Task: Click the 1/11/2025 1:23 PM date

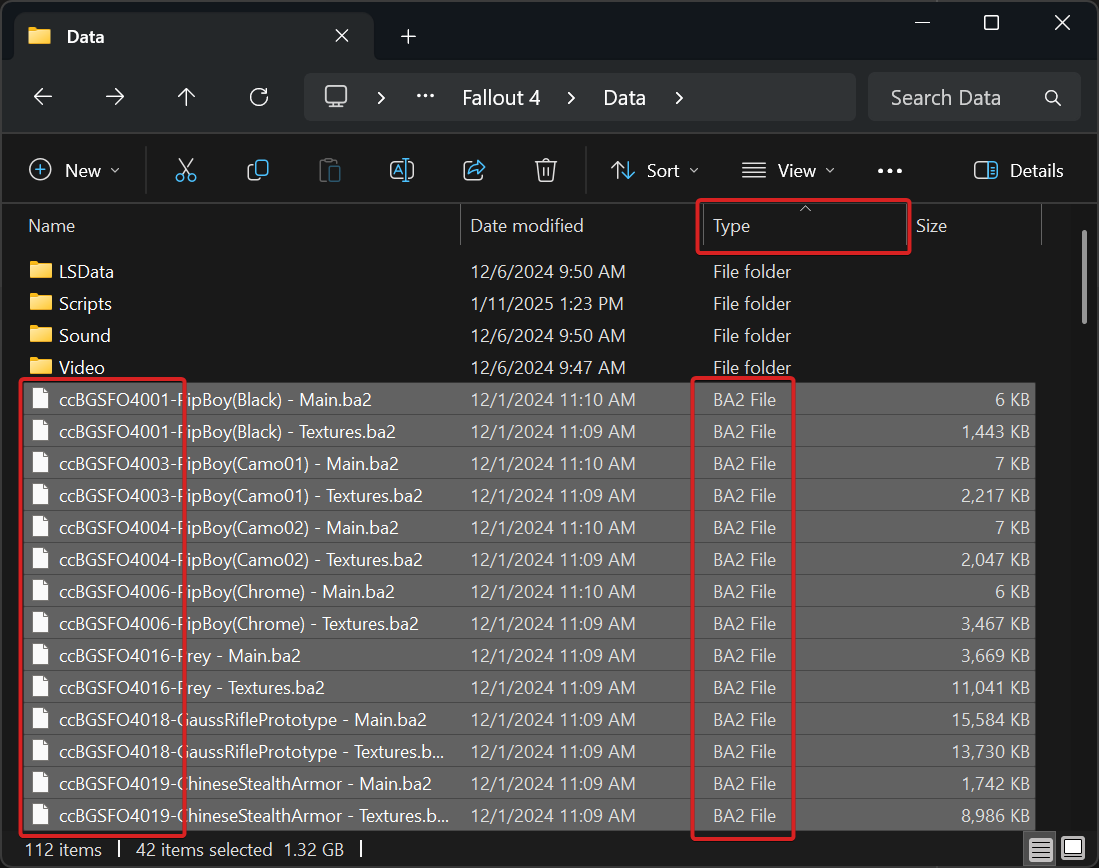Action: tap(547, 304)
